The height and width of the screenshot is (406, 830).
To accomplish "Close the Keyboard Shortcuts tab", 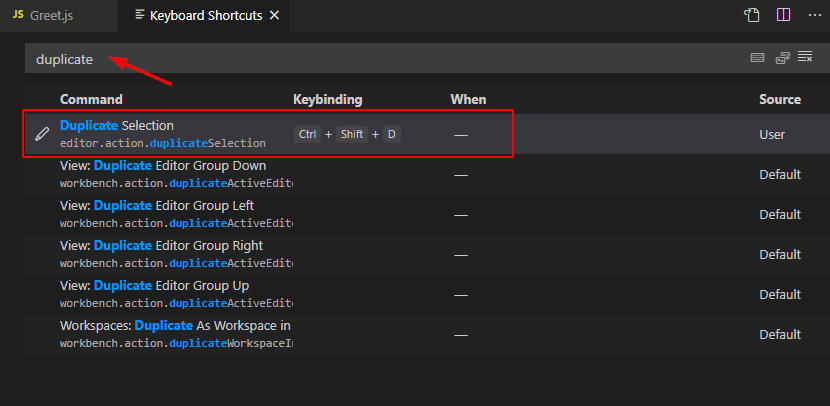I will point(275,16).
